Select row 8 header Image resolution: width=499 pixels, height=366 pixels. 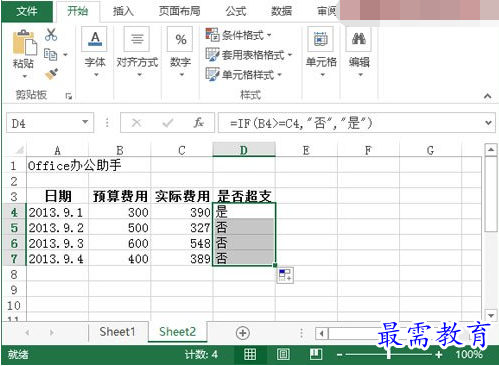14,274
